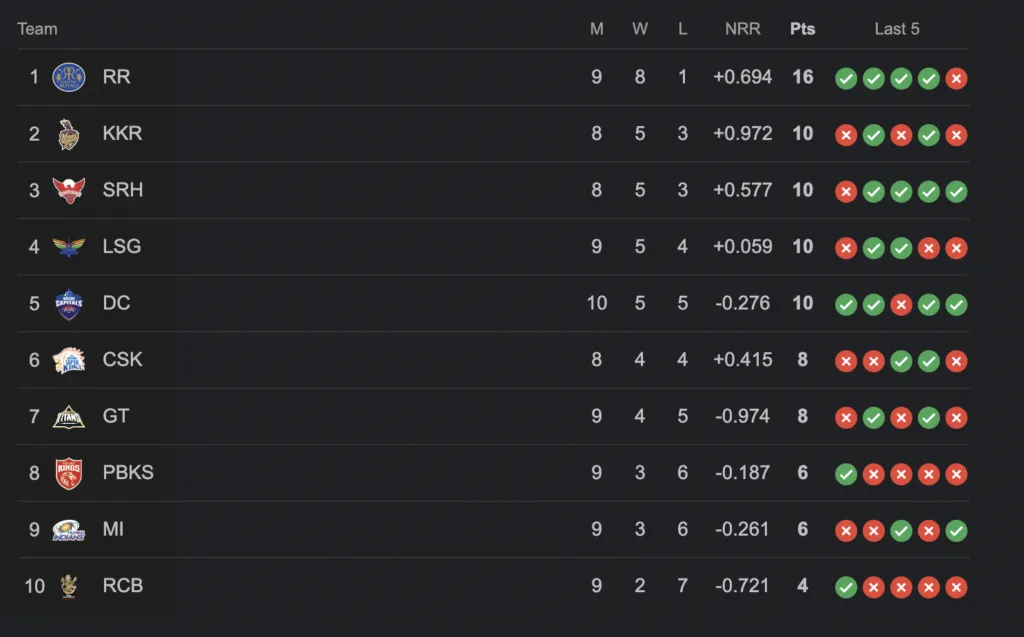Click the Rajasthan Royals team logo
This screenshot has width=1024, height=637.
coord(69,77)
